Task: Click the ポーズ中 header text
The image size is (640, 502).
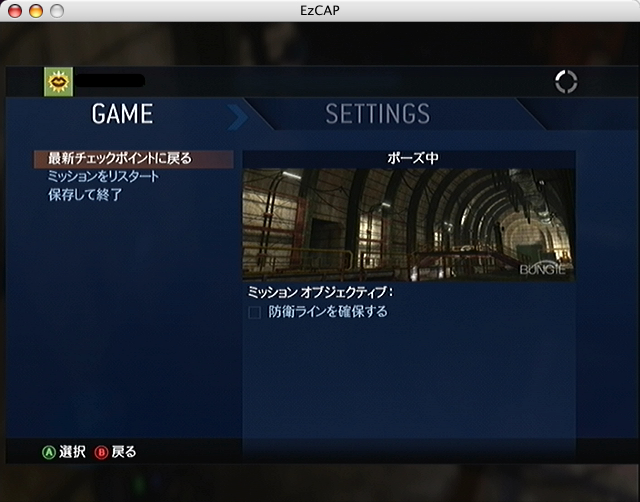Action: (413, 158)
